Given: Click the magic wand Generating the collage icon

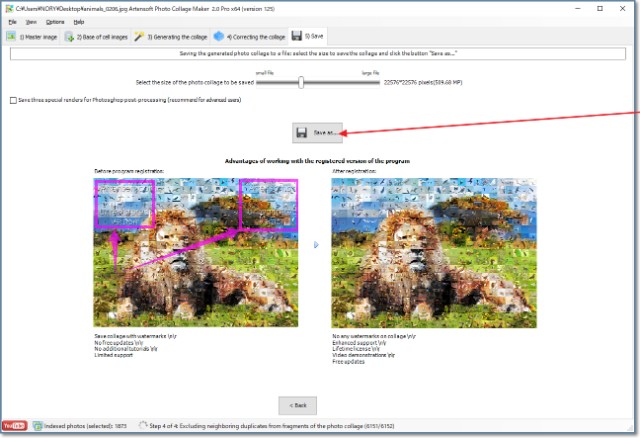Looking at the screenshot, I should click(145, 36).
